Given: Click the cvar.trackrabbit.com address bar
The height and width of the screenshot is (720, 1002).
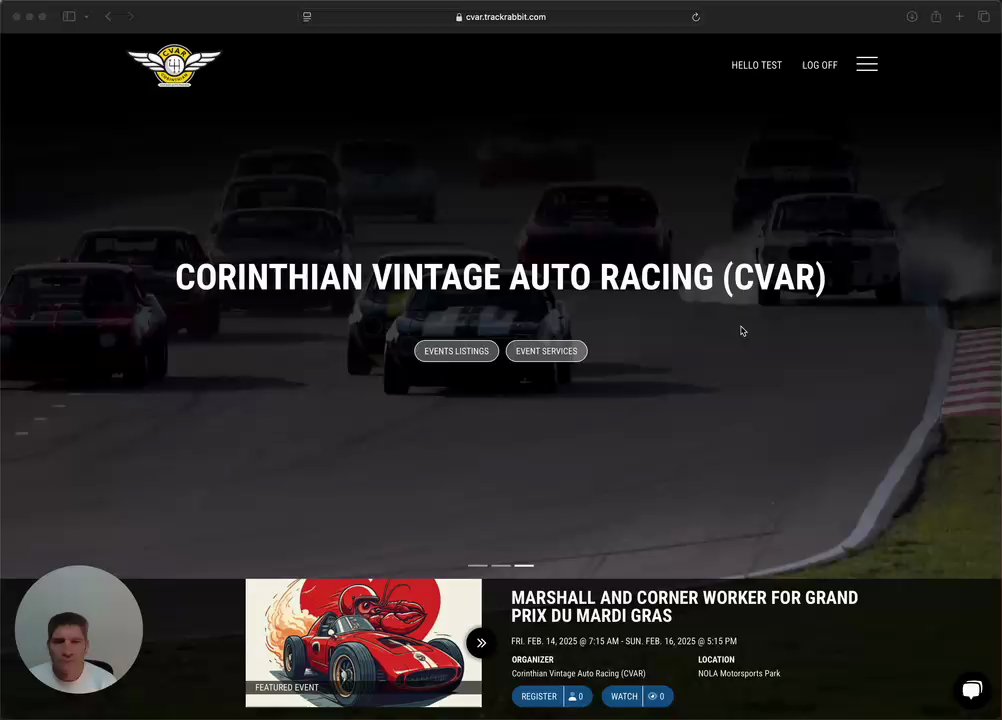Looking at the screenshot, I should coord(502,17).
